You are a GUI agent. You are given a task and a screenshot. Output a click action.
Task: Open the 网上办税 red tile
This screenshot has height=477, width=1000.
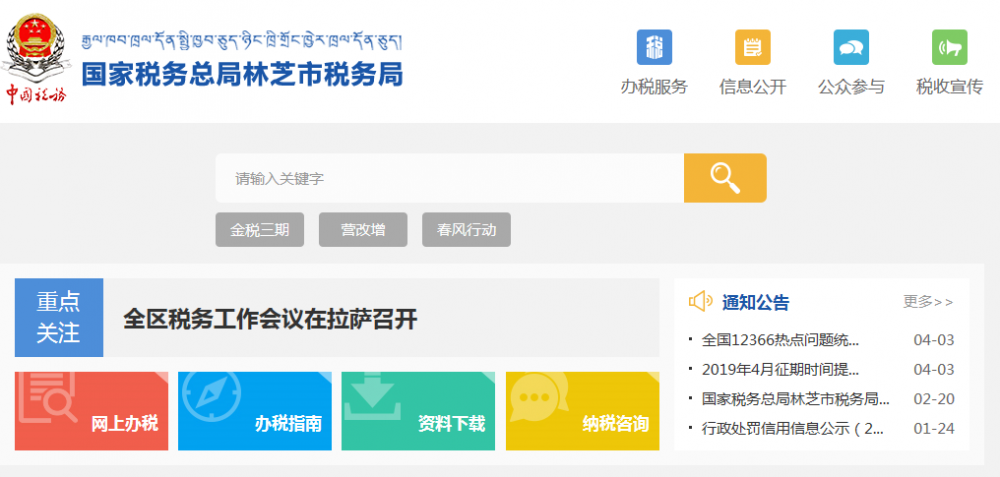[x=91, y=411]
